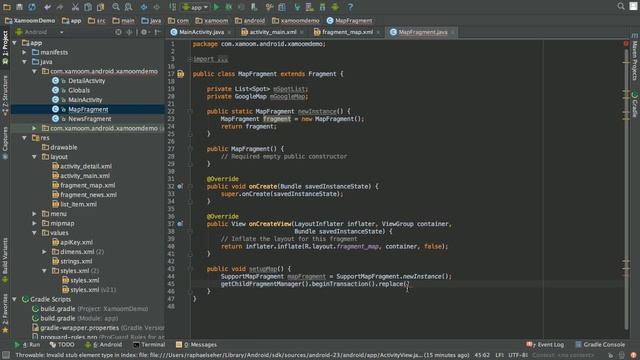Open the Android monitor tool window
Image resolution: width=640 pixels, height=360 pixels.
pos(103,345)
